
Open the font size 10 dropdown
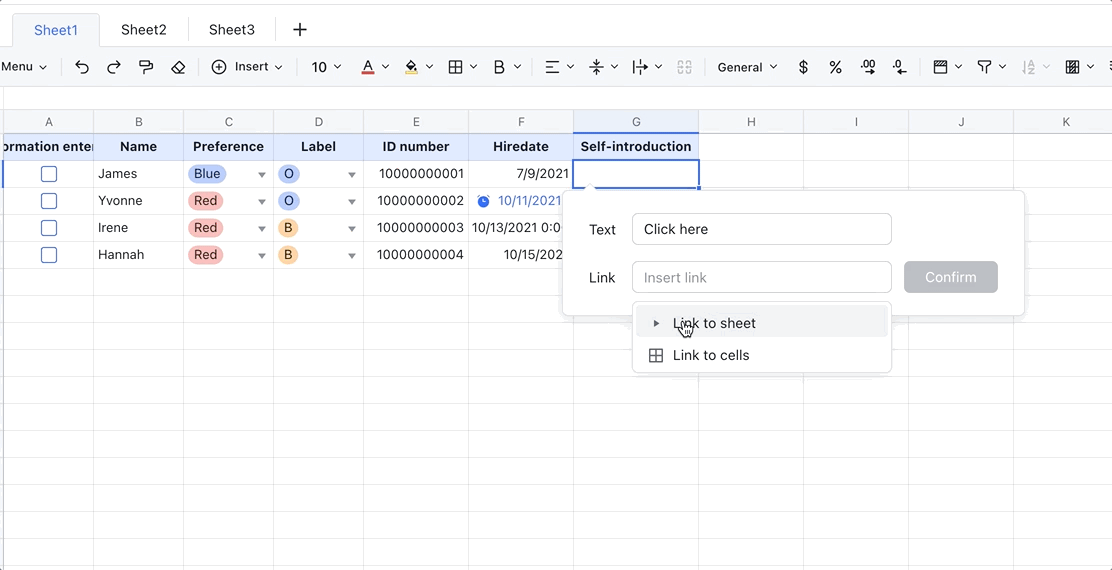[x=326, y=67]
